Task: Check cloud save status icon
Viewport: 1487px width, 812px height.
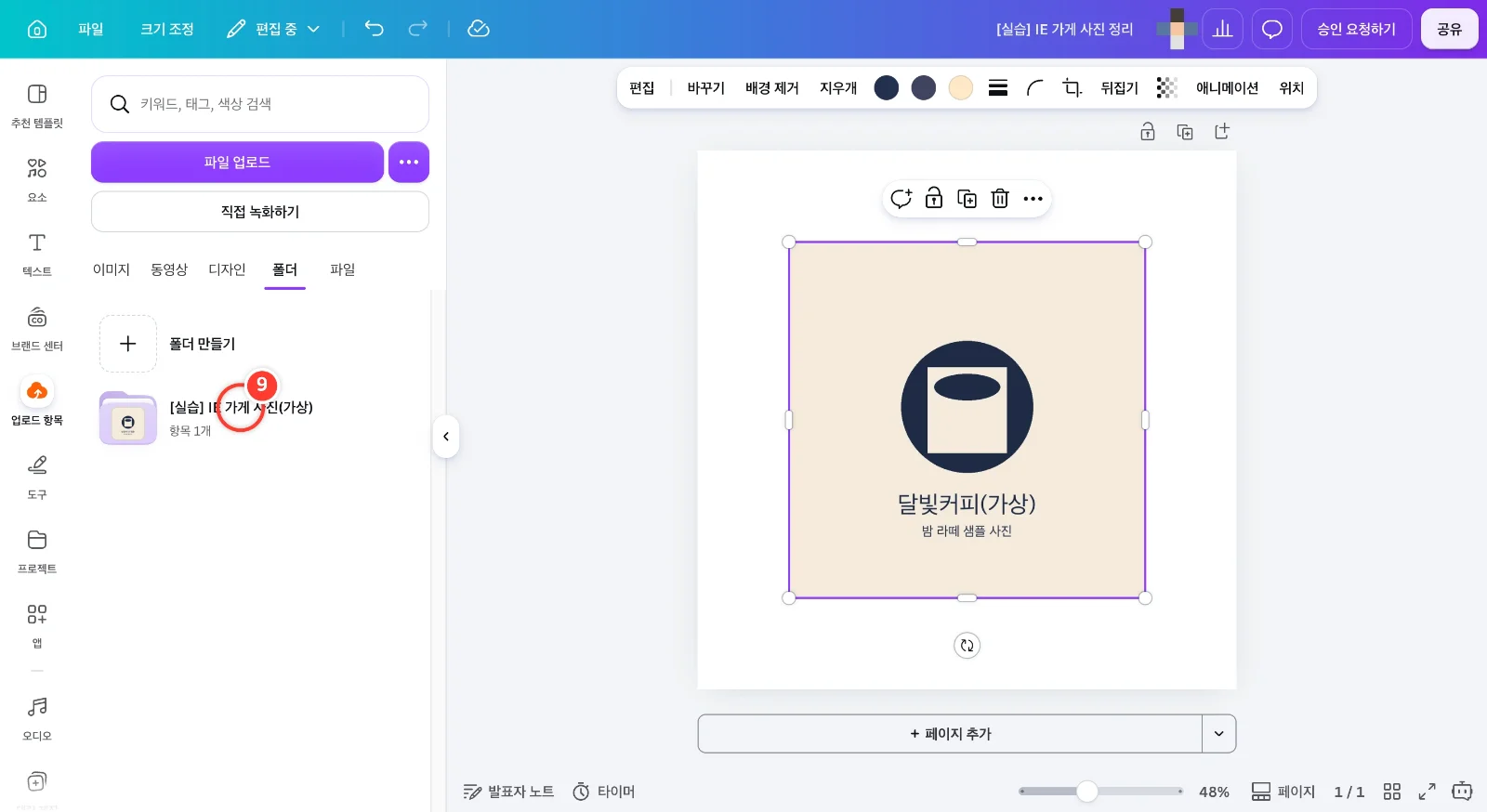Action: click(479, 29)
